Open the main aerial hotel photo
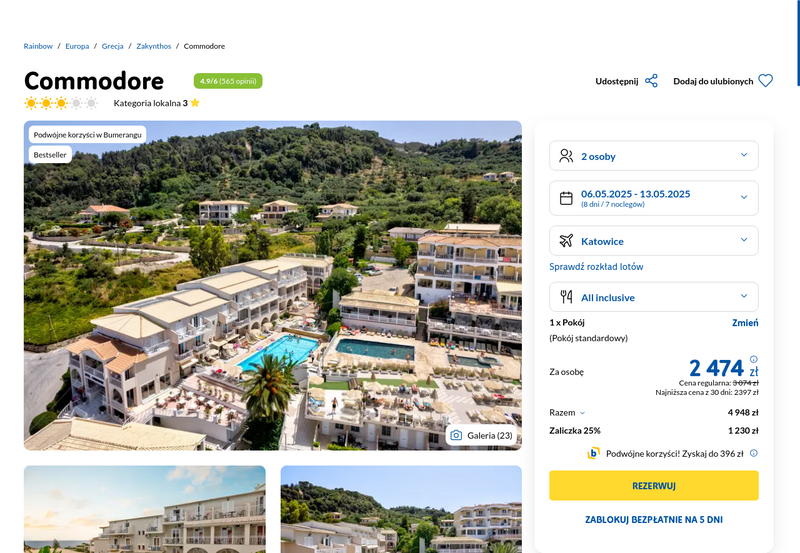The image size is (800, 553). (x=272, y=286)
